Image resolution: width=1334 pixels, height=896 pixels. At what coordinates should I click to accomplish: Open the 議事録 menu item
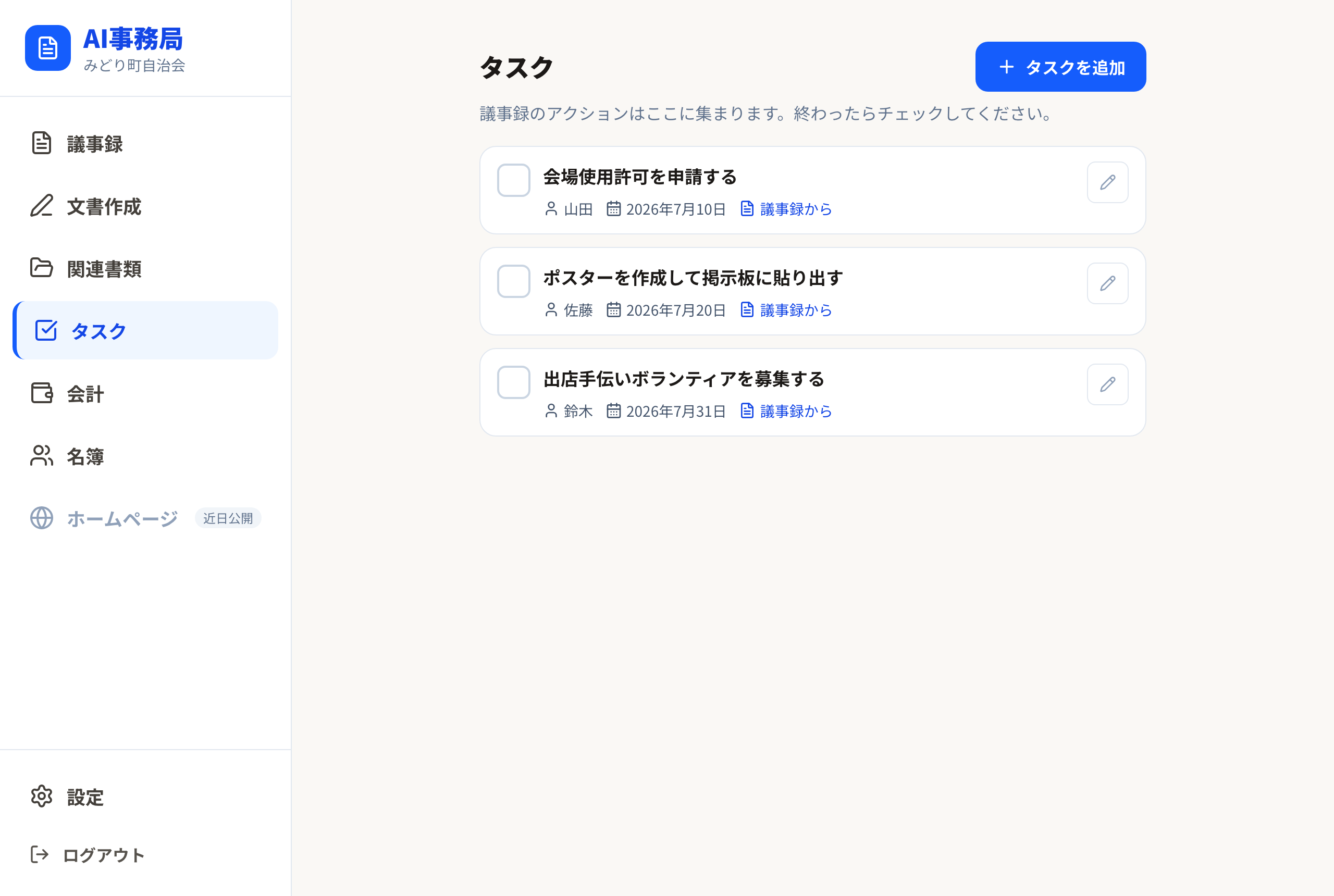(145, 143)
